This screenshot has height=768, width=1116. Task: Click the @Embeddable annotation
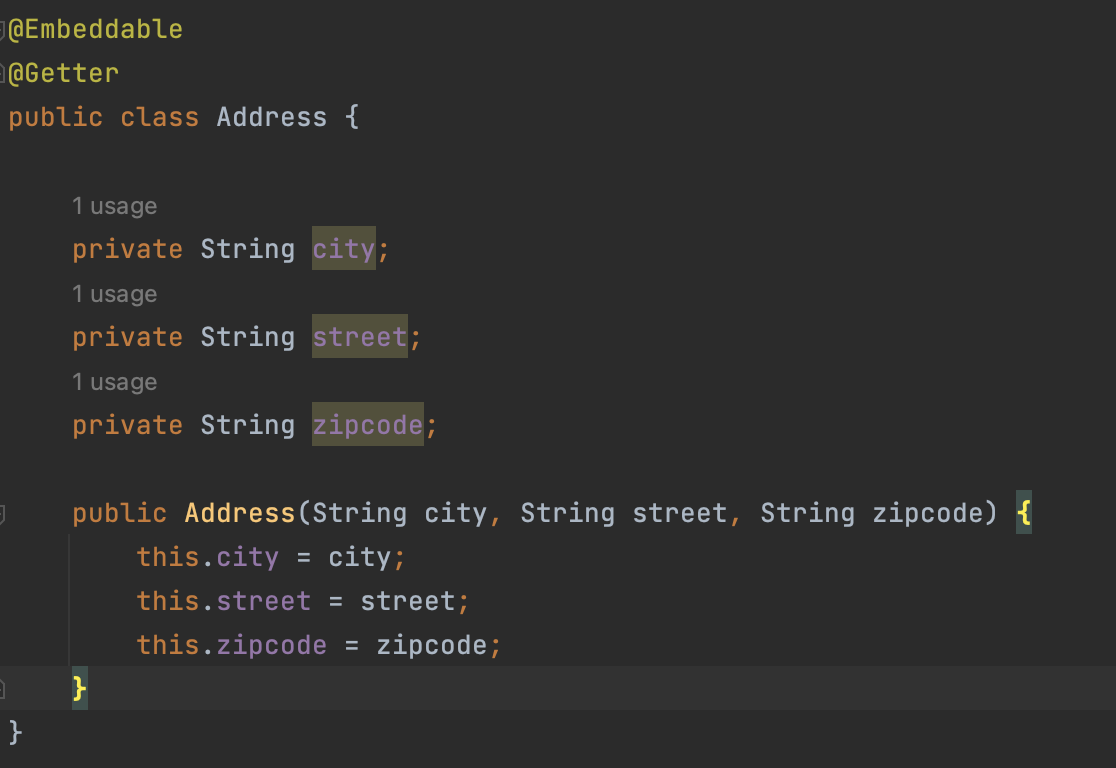95,29
